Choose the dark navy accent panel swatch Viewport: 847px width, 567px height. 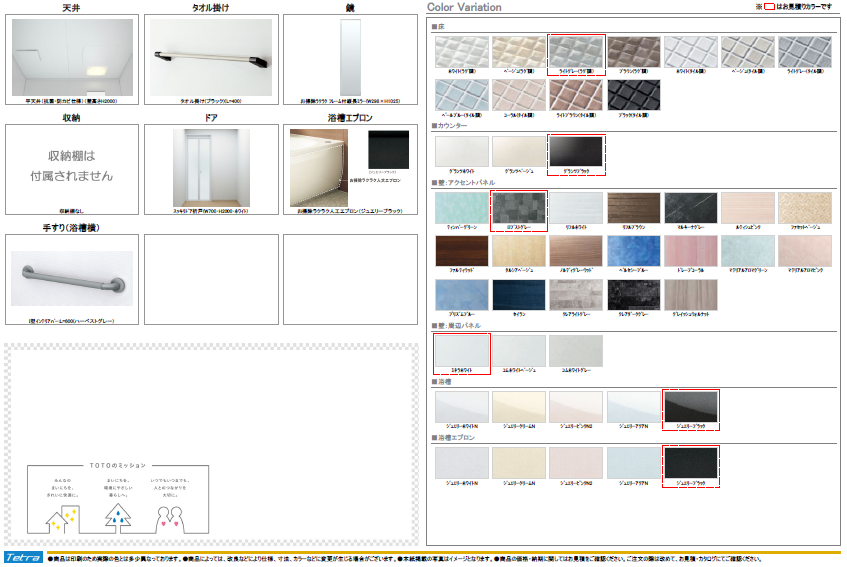coord(519,295)
